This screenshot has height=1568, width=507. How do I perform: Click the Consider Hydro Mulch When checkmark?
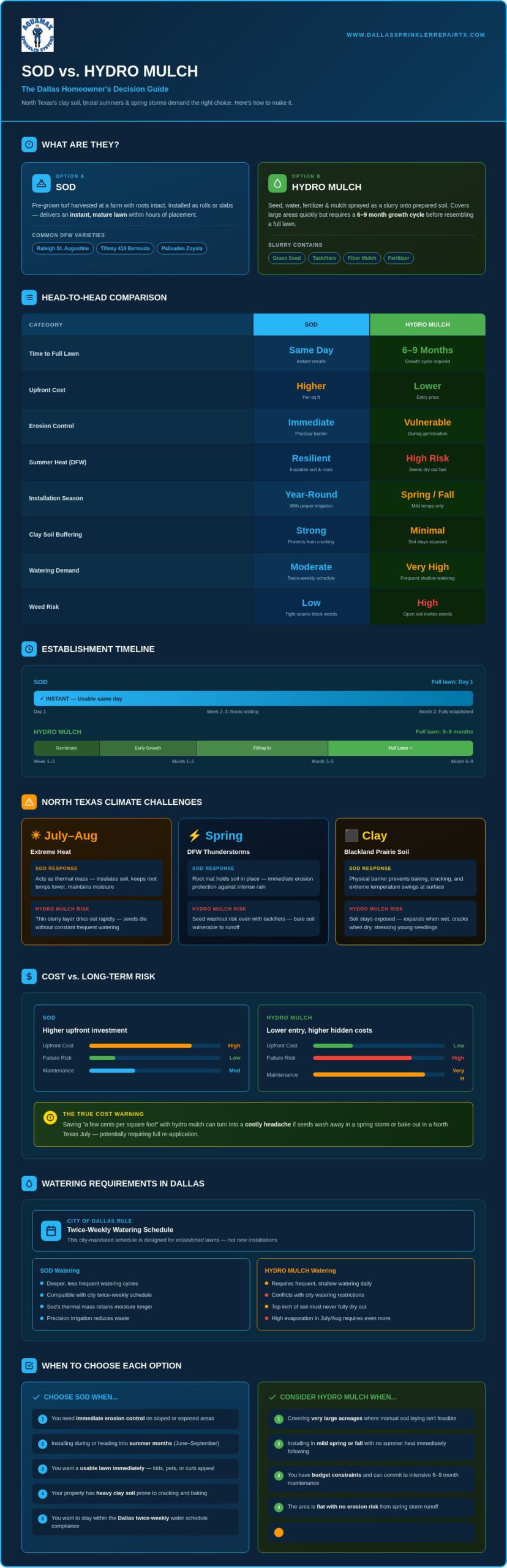coord(272,1397)
